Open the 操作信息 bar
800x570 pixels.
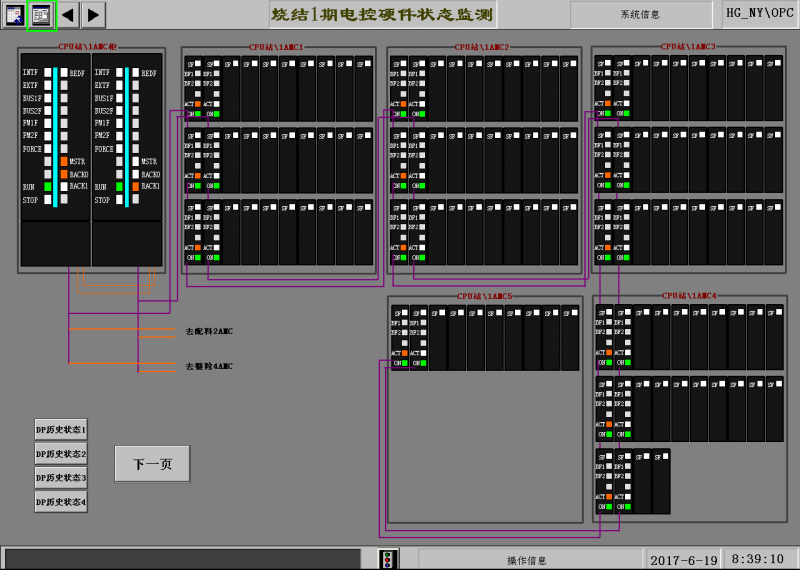point(527,559)
